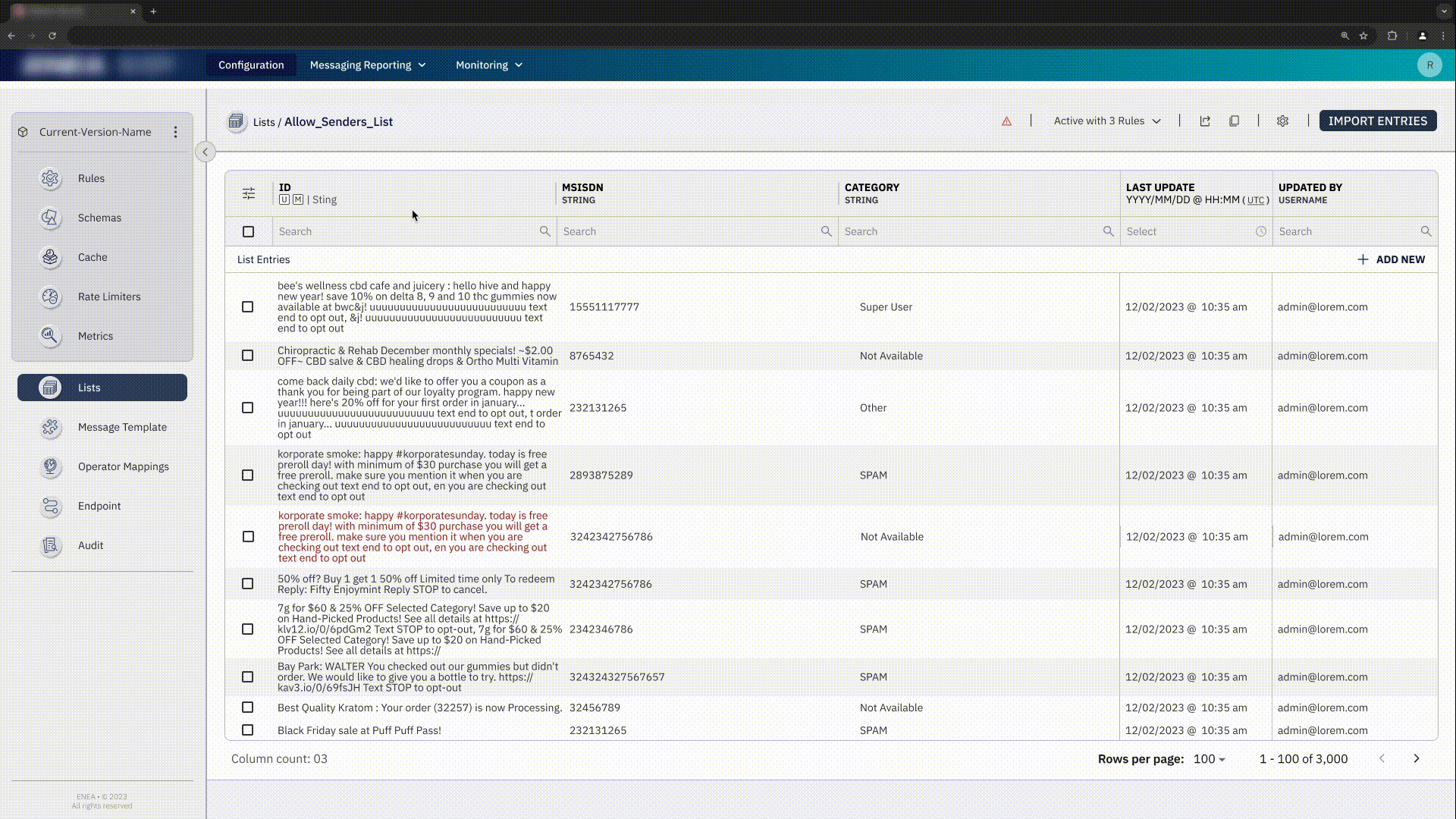Viewport: 1456px width, 819px height.
Task: Select the checkbox for the Chiropractic entry row
Action: pyautogui.click(x=247, y=355)
